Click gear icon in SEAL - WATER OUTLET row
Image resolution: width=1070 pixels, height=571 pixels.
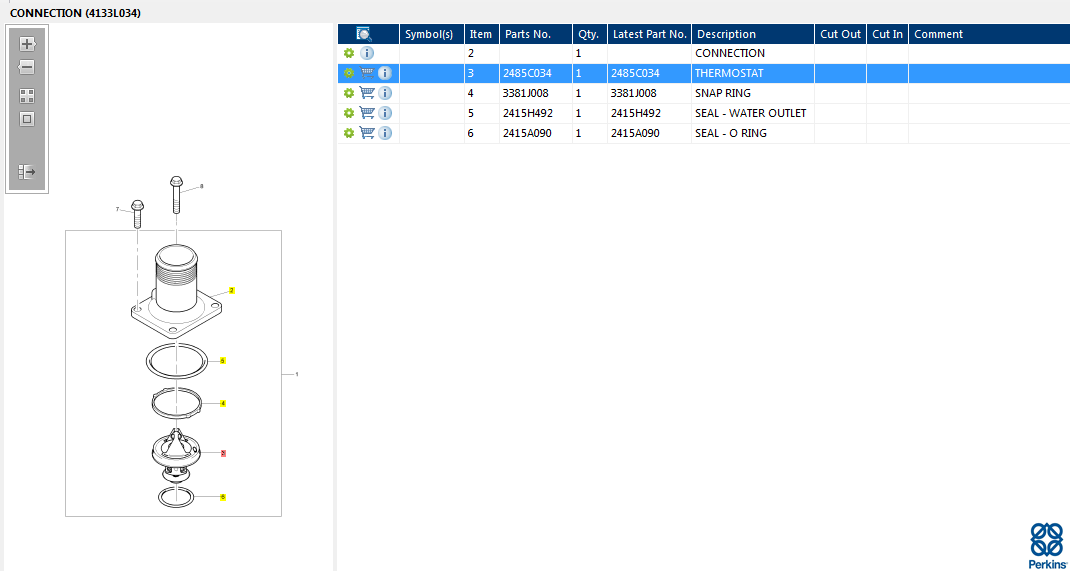349,113
